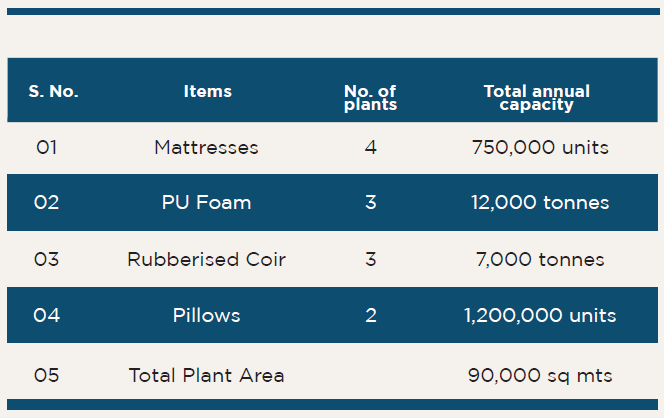Viewport: 664px width, 418px height.
Task: Click serial number 03
Action: 47,259
